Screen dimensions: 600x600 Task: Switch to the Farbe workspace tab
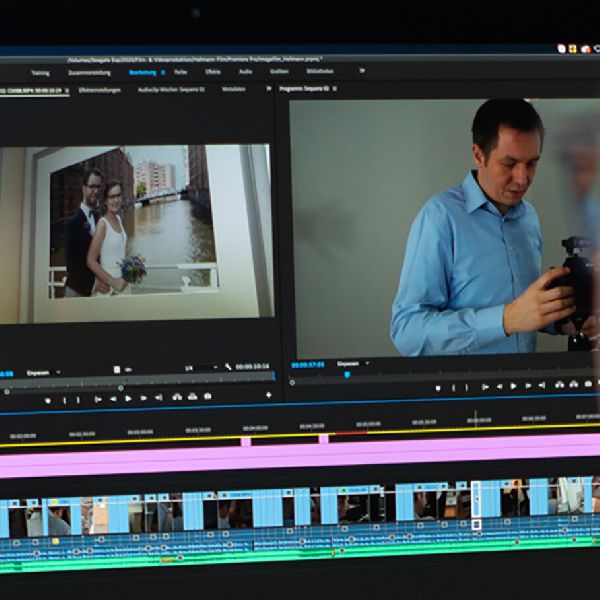[181, 72]
